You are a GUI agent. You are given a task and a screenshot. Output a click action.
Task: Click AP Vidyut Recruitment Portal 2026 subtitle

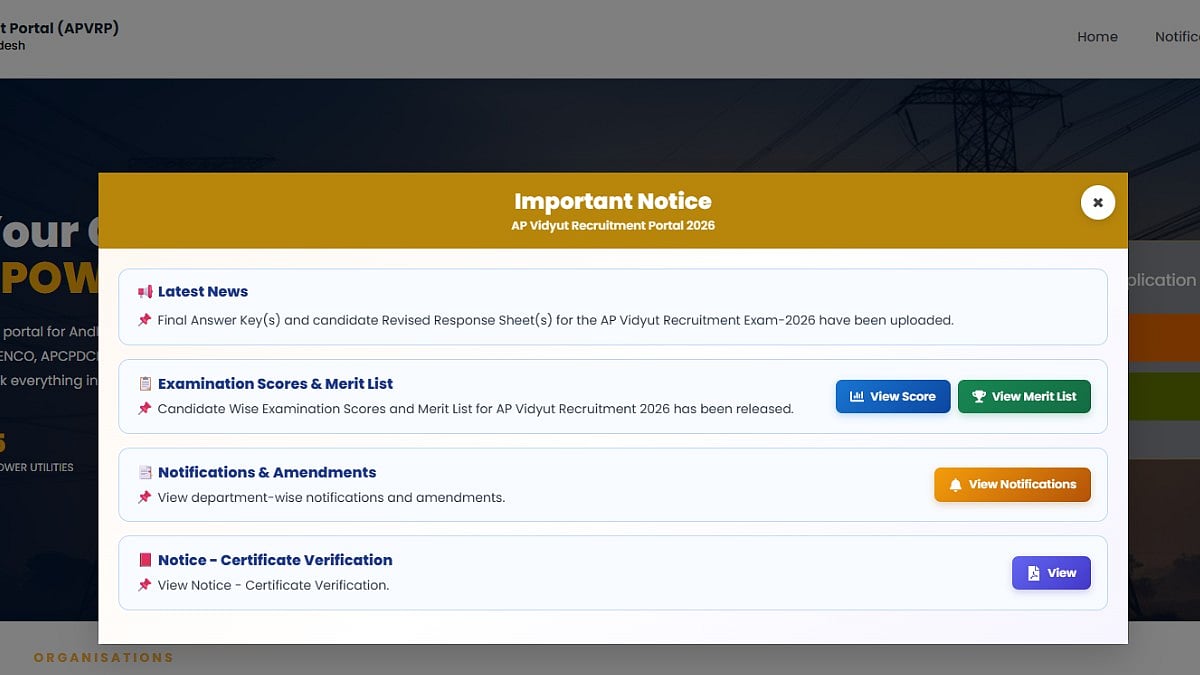point(613,226)
